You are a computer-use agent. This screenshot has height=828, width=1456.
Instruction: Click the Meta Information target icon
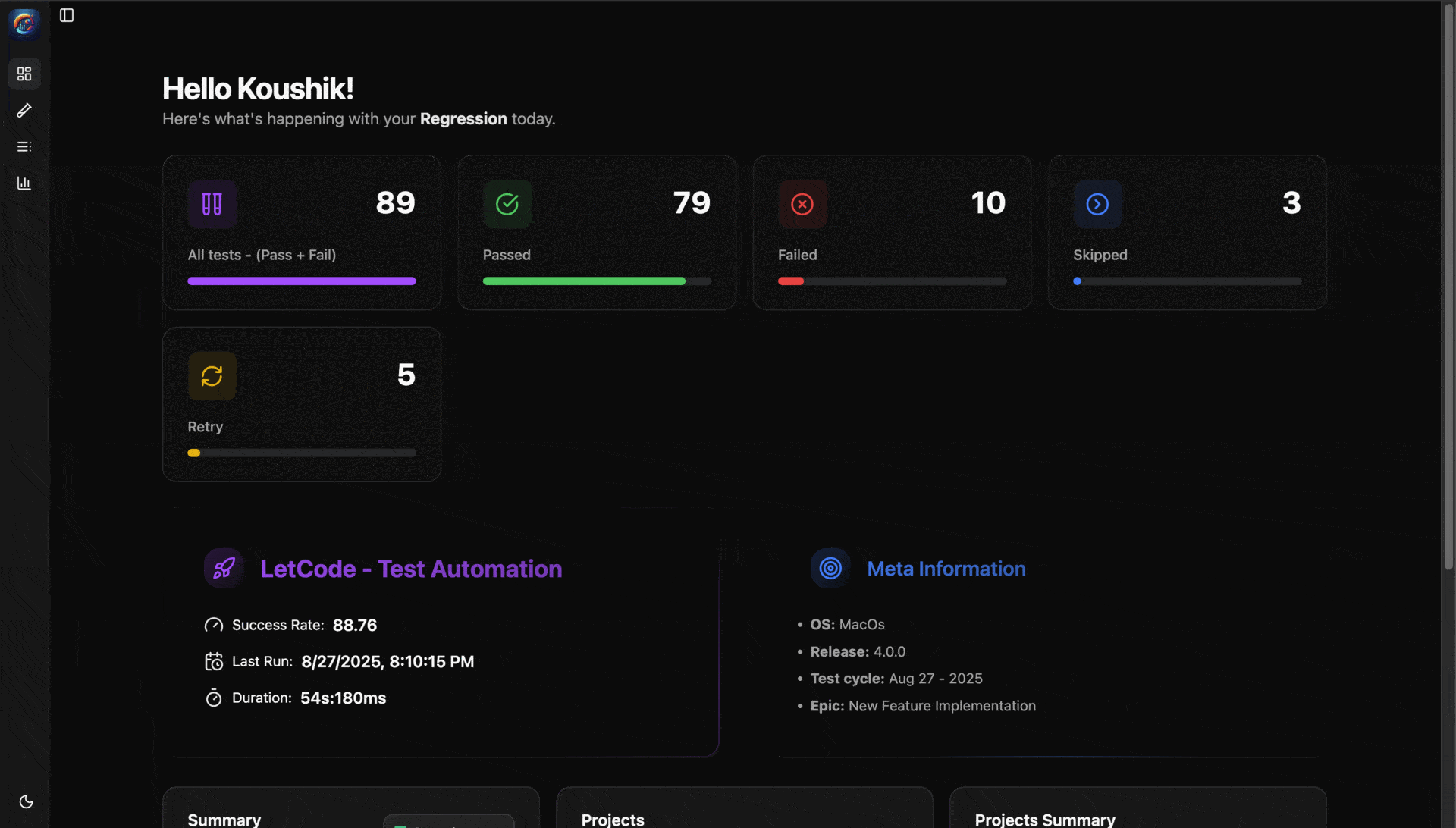[830, 568]
